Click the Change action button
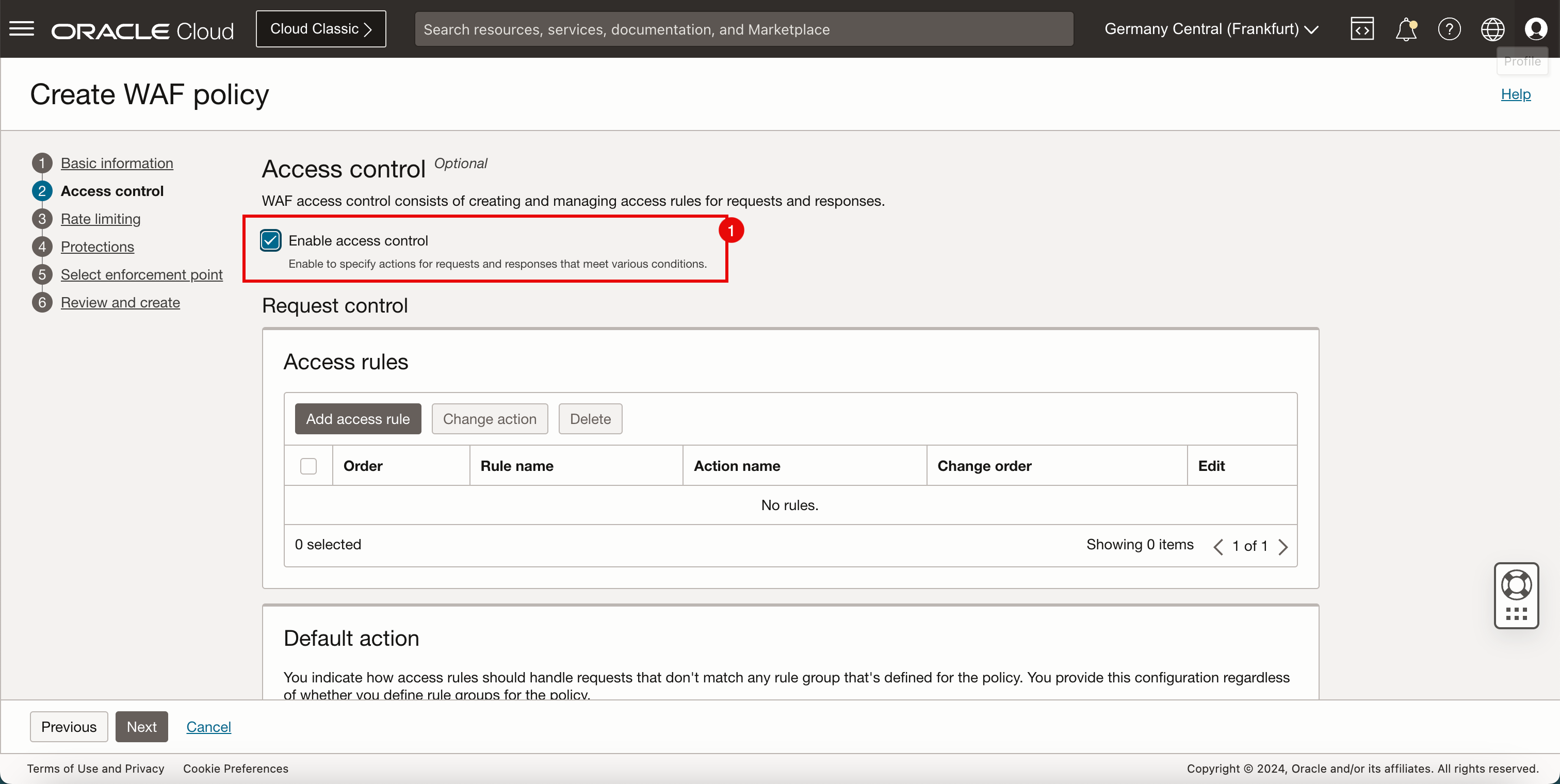 pyautogui.click(x=490, y=418)
